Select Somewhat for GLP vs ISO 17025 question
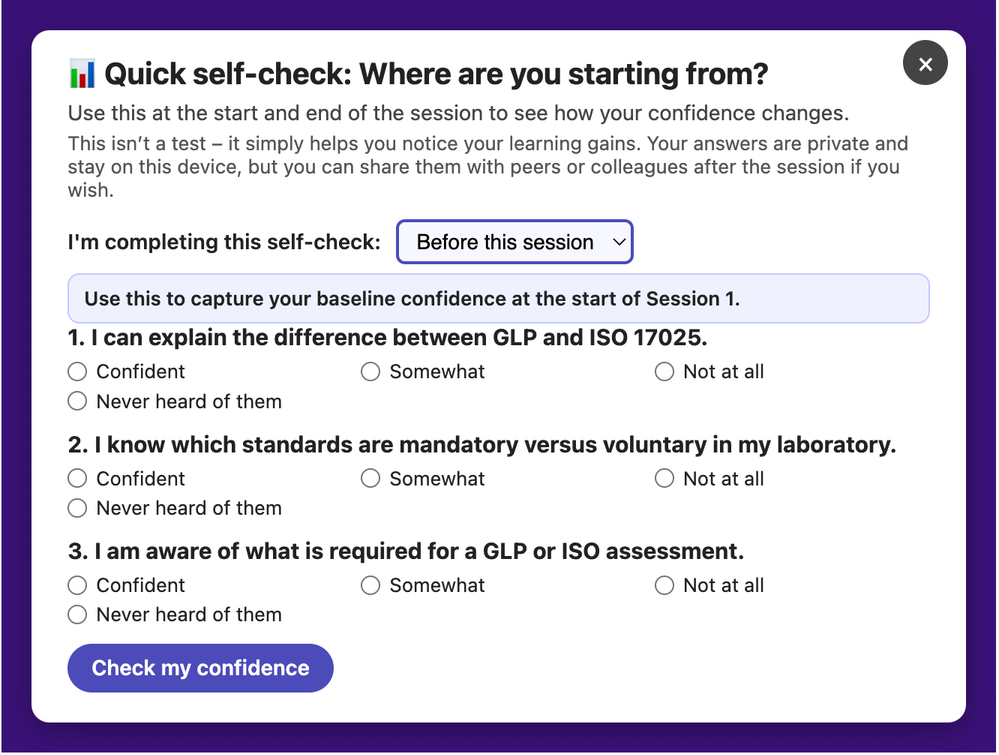999x755 pixels. [x=371, y=372]
